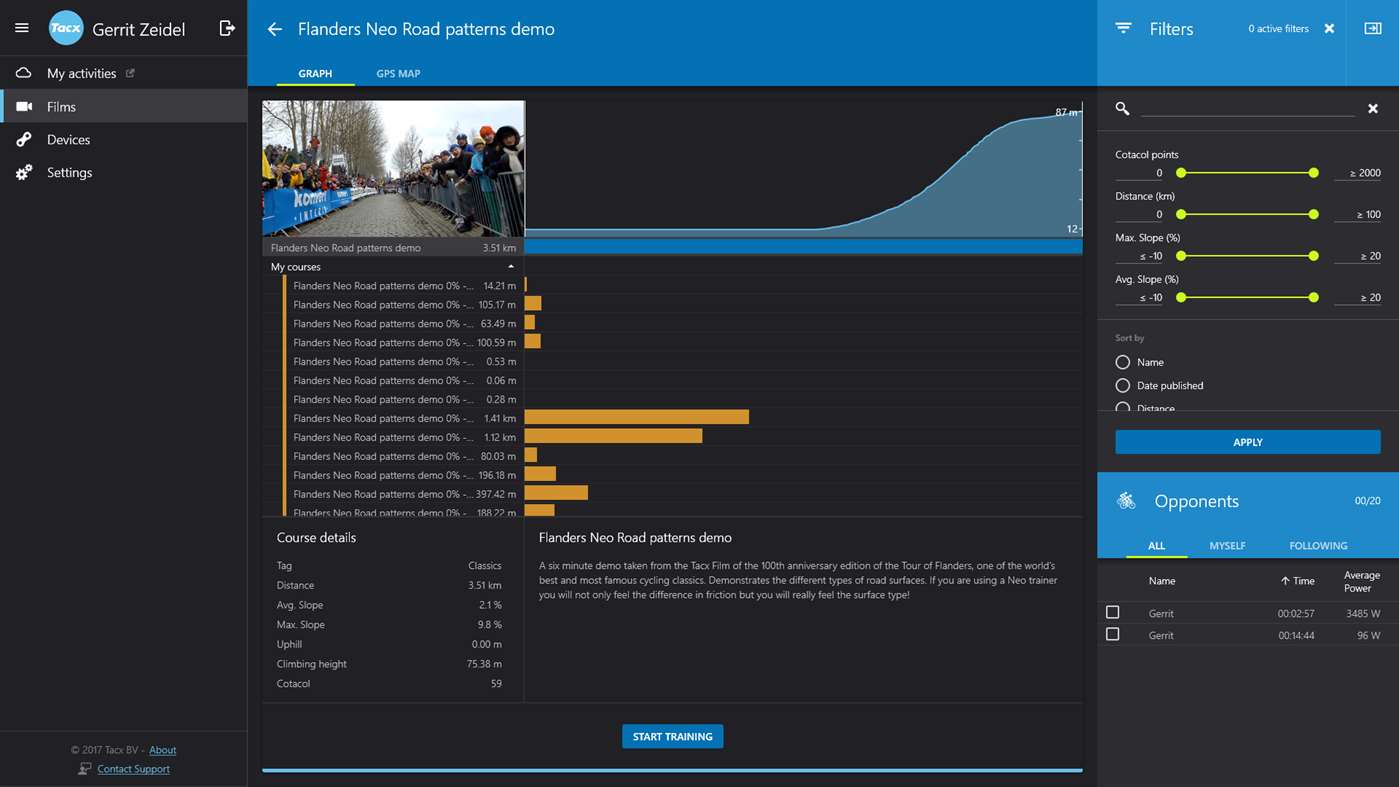
Task: Clear active filters with the X
Action: 1329,29
